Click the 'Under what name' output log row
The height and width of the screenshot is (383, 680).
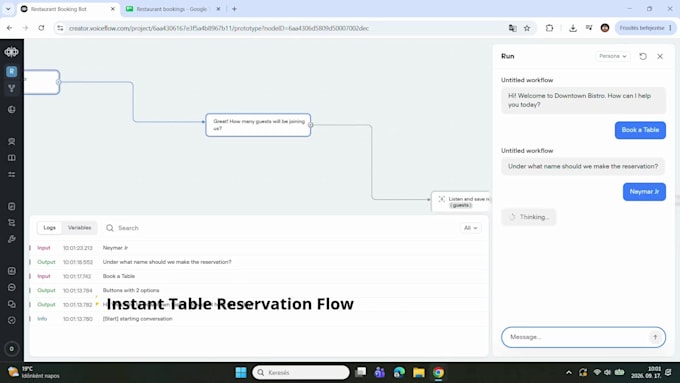(258, 262)
